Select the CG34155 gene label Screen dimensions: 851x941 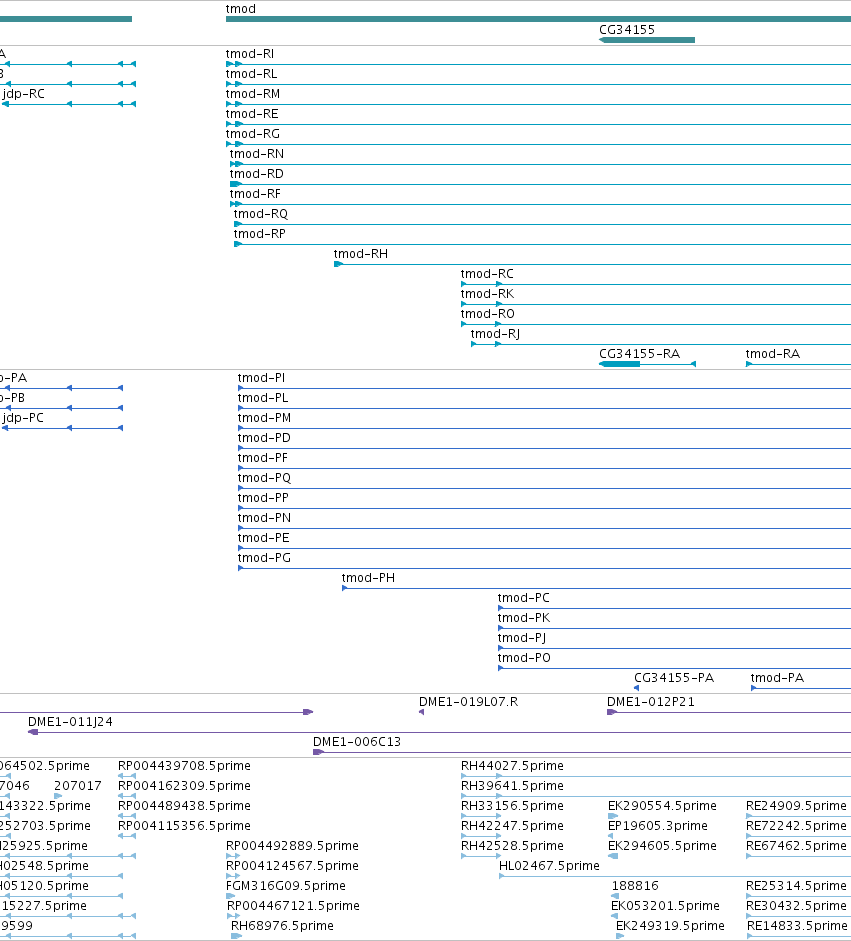pos(627,30)
